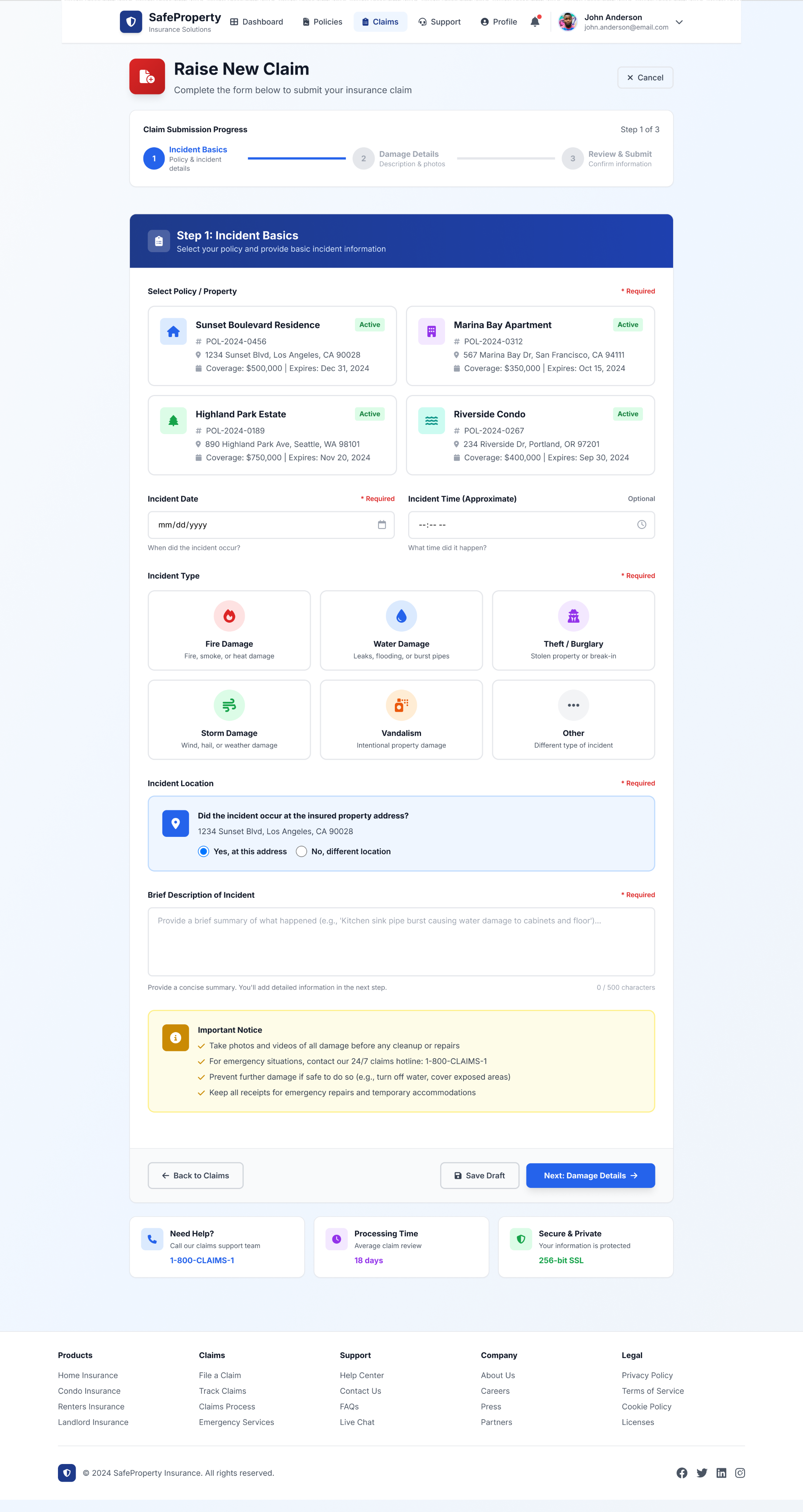Screen dimensions: 803x1512
Task: Cancel the new claim form
Action: pyautogui.click(x=645, y=78)
